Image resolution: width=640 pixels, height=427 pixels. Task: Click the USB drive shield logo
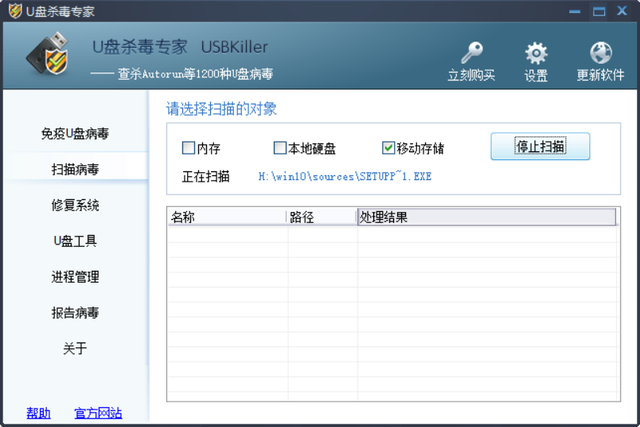point(48,53)
